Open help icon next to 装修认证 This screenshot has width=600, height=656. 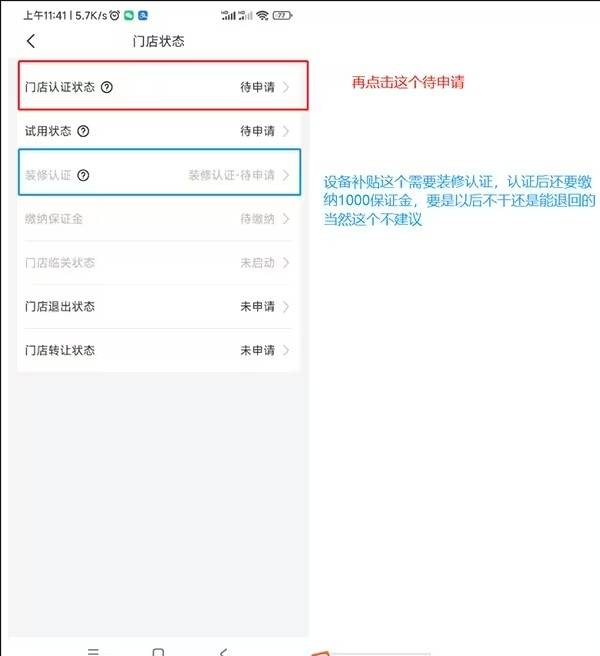pyautogui.click(x=83, y=175)
